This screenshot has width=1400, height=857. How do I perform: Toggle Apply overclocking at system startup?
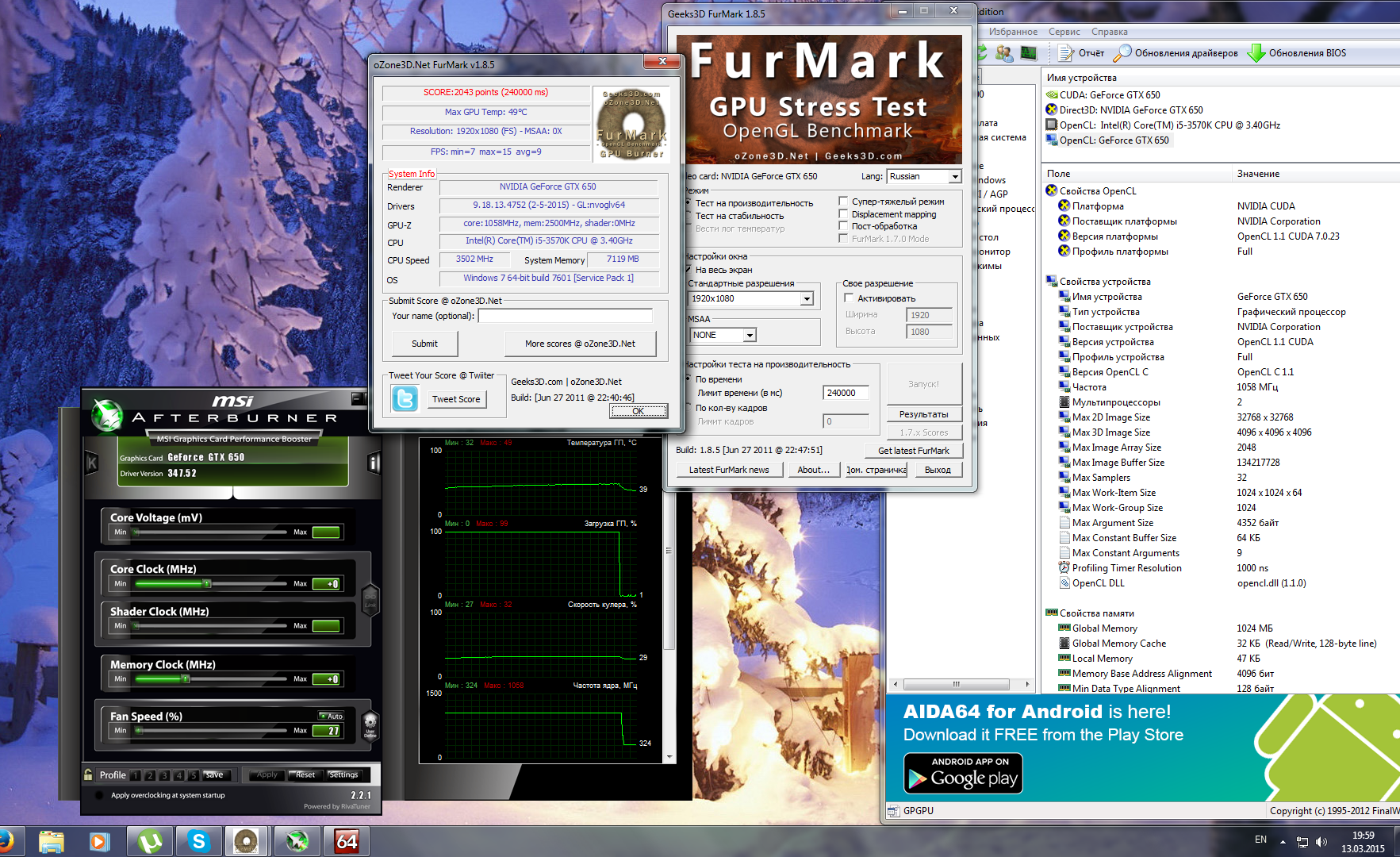[98, 795]
